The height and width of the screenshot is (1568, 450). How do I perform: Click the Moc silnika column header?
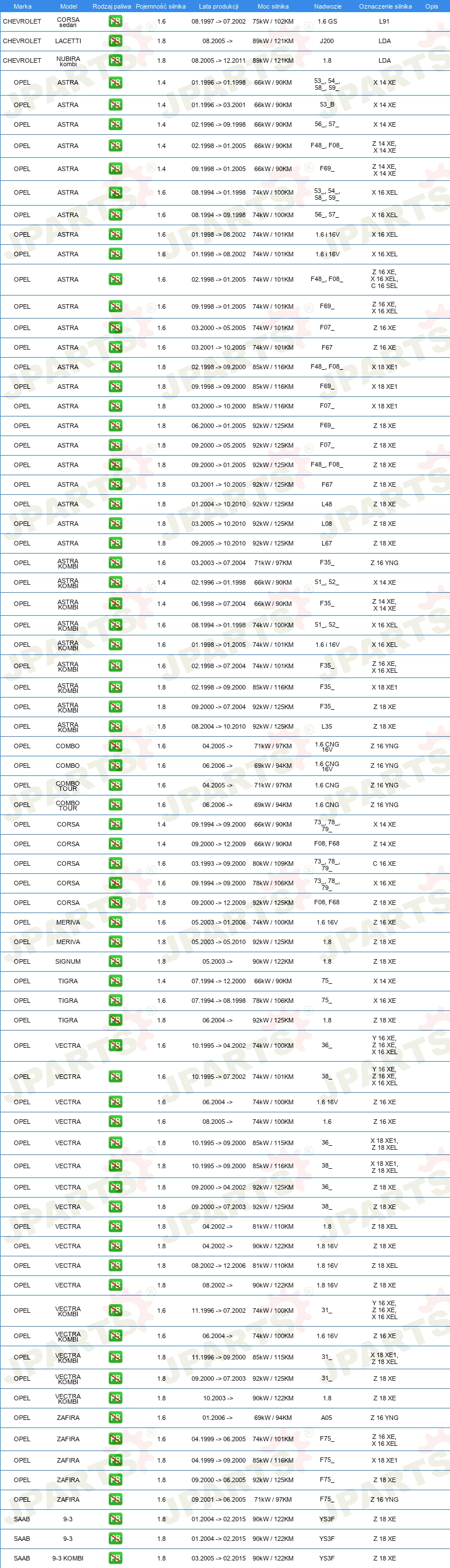(273, 6)
